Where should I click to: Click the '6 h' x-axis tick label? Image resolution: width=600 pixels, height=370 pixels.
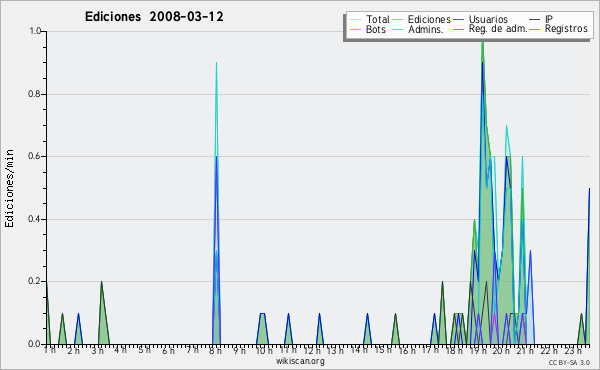click(x=168, y=351)
